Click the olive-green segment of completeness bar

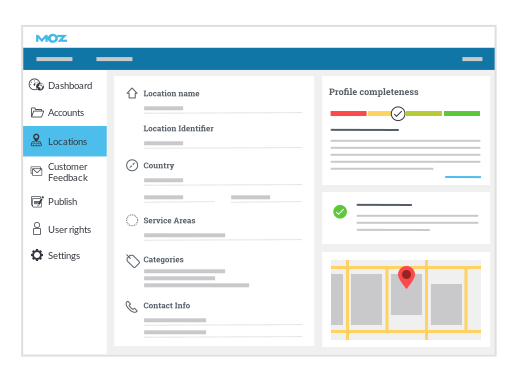click(x=424, y=114)
